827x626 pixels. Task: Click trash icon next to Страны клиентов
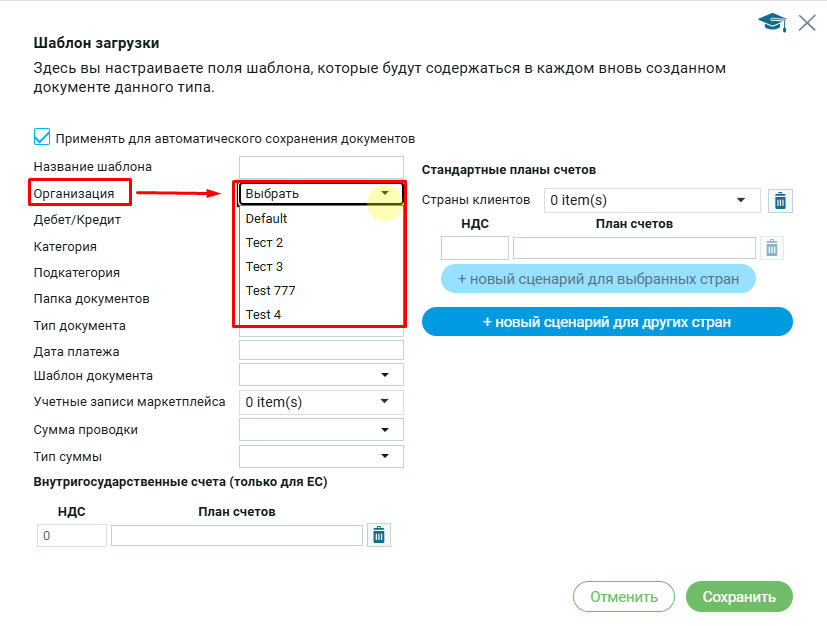780,201
